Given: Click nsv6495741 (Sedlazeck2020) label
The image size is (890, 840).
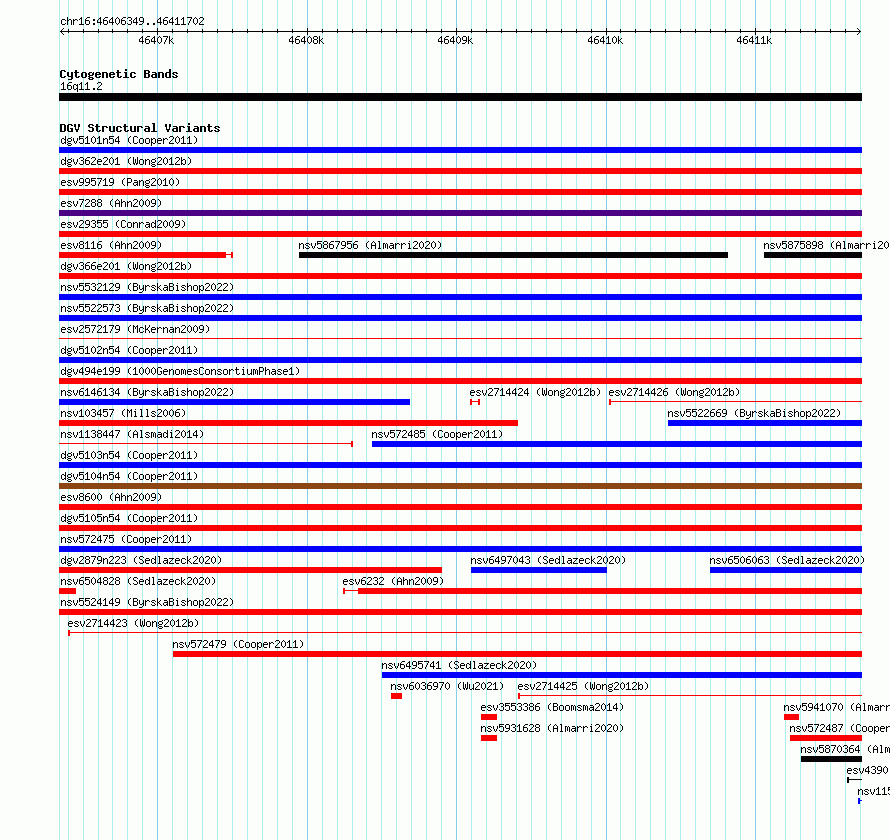Looking at the screenshot, I should point(459,665).
